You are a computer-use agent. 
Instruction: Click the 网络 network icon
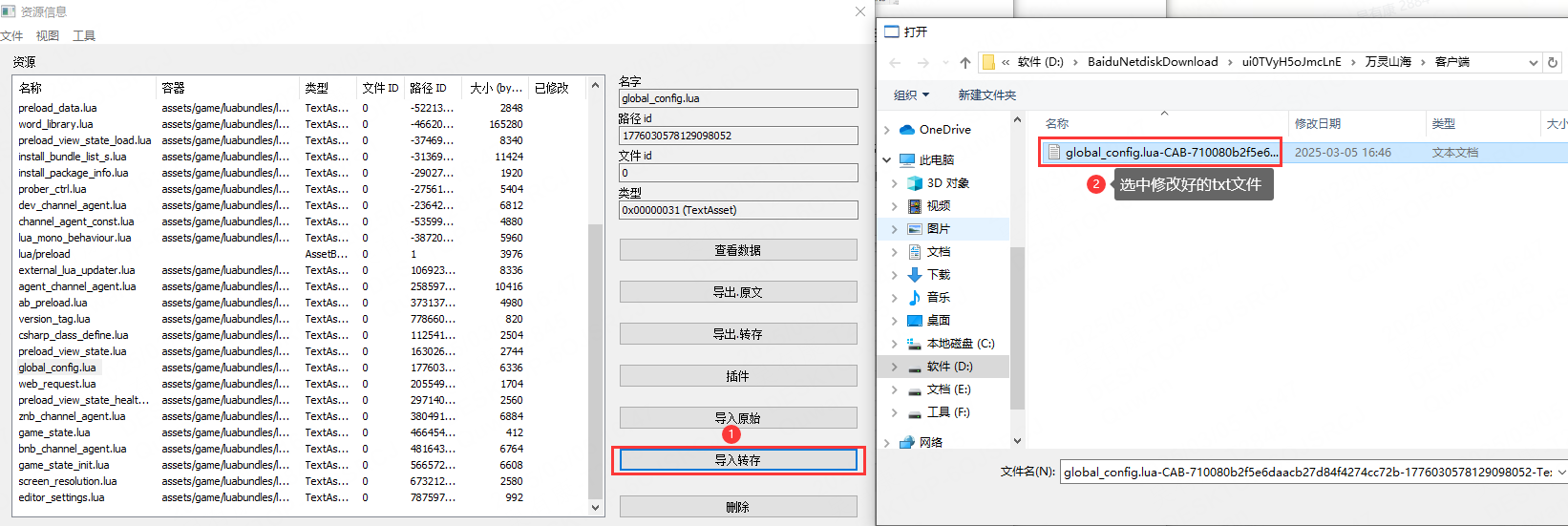pos(907,443)
